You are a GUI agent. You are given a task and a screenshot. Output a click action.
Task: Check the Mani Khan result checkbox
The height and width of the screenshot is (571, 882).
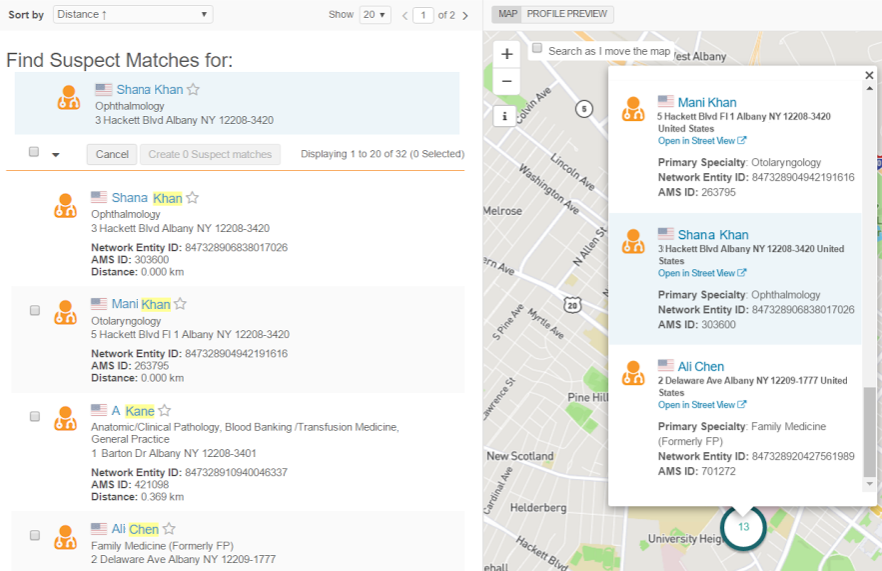coord(34,311)
